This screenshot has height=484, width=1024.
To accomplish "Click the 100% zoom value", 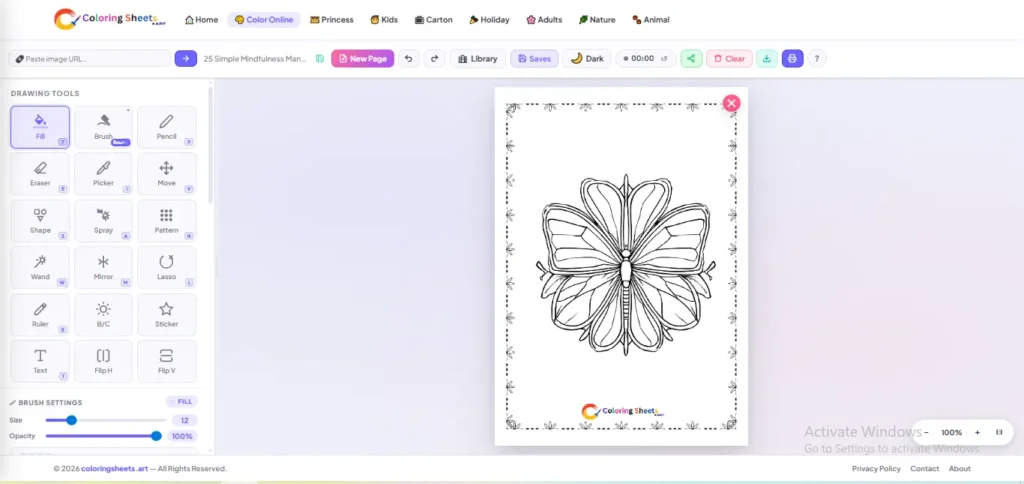I will 952,432.
